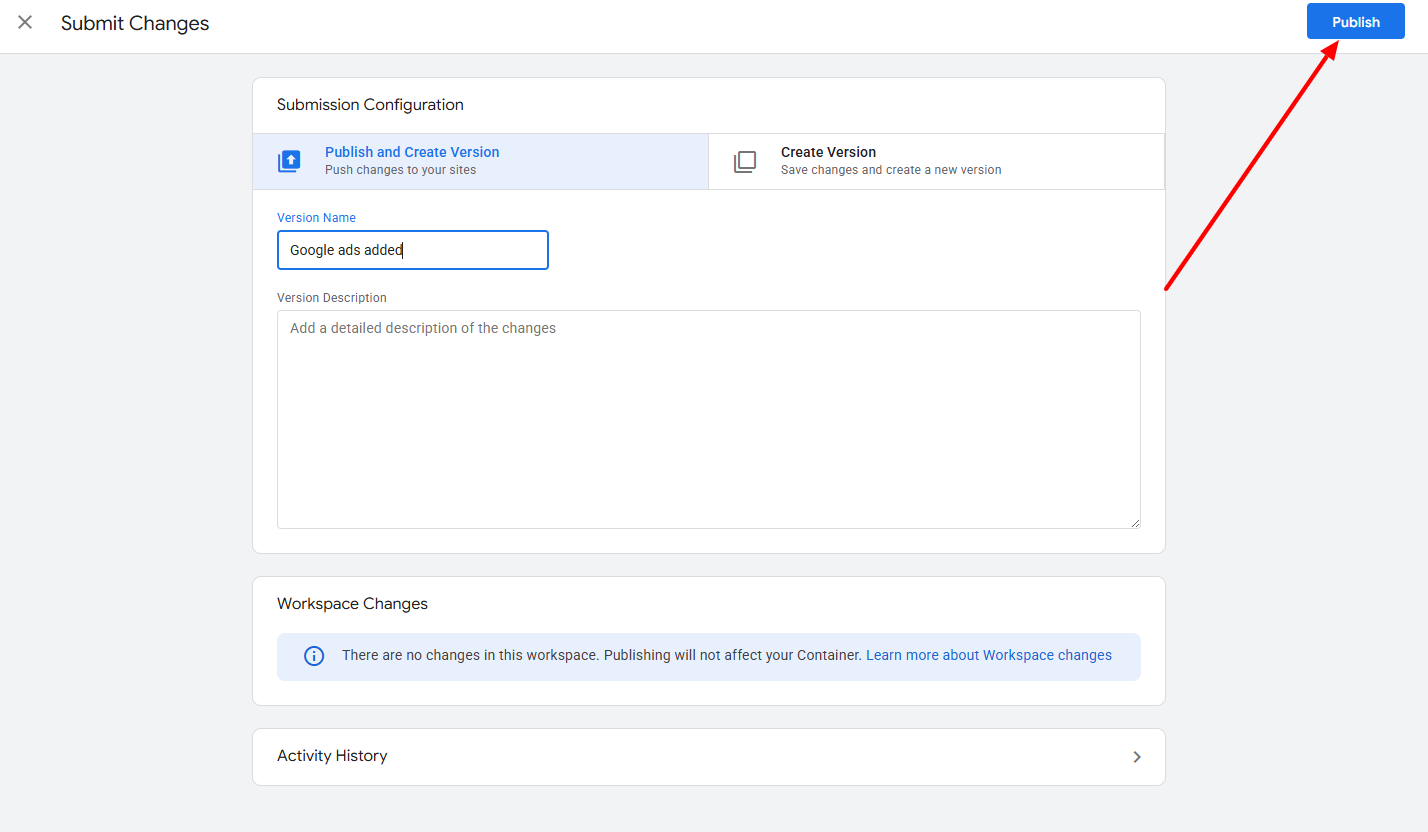The image size is (1428, 832).
Task: Click the 'Push changes to your sites' text
Action: [x=400, y=170]
